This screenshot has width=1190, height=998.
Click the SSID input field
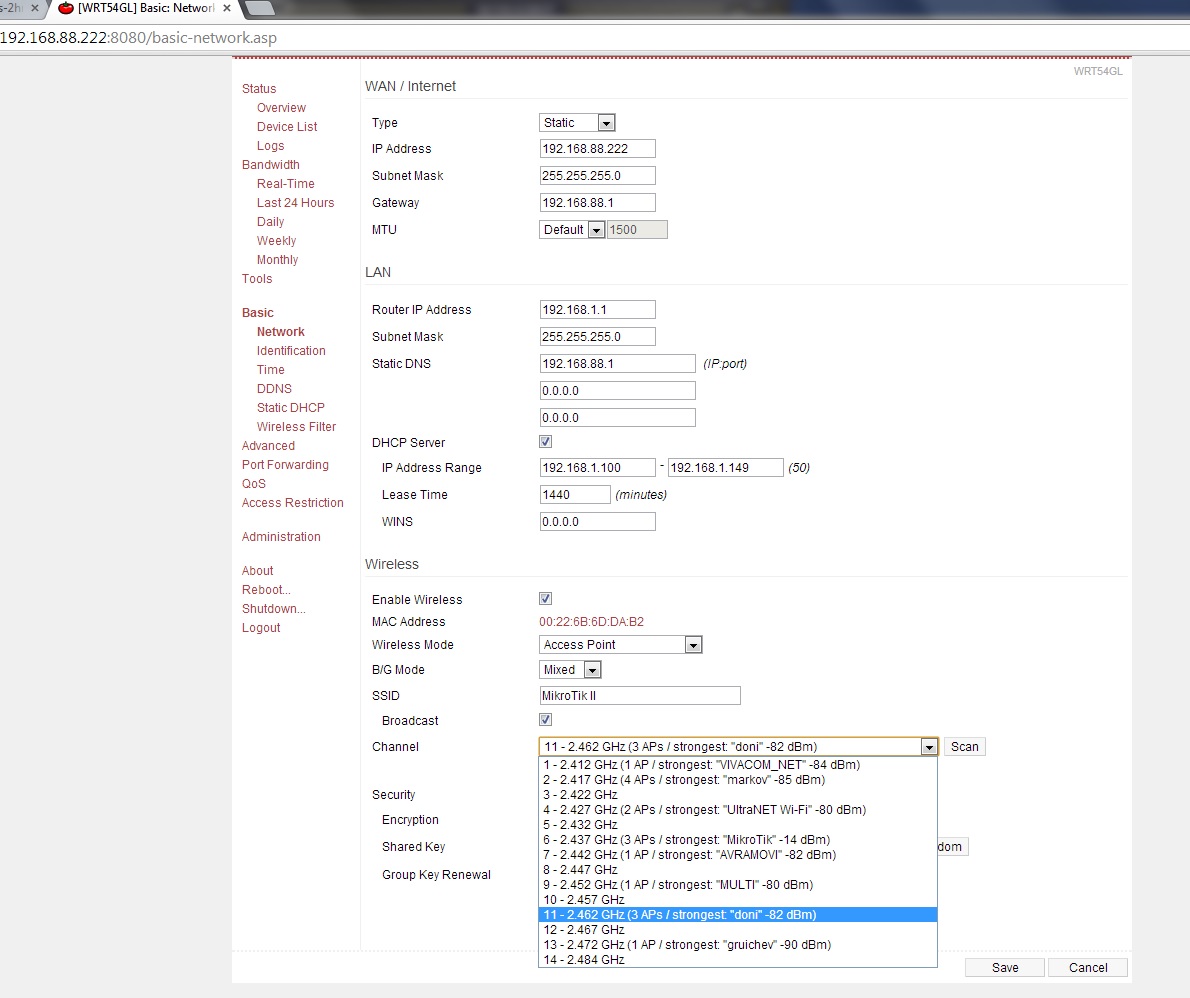click(640, 696)
